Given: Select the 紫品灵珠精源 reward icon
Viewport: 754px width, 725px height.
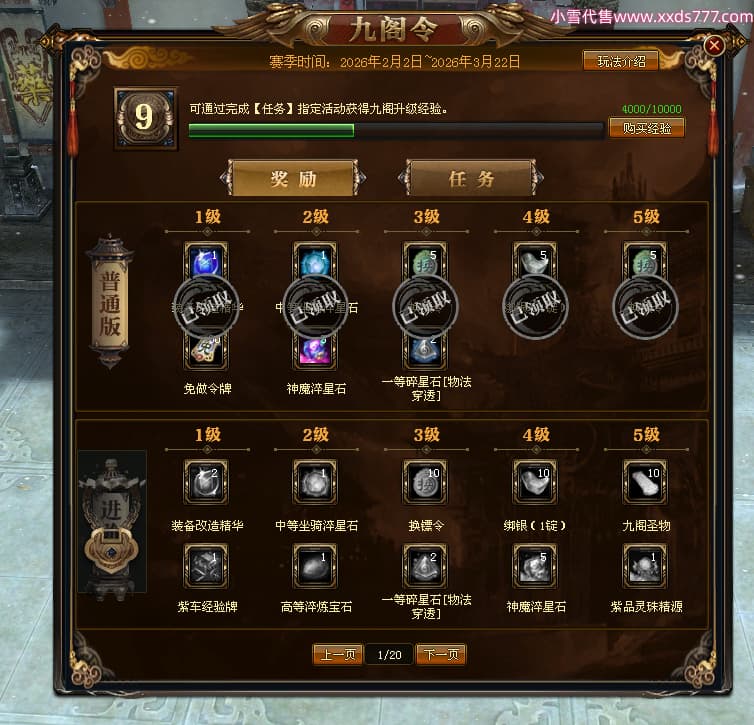Looking at the screenshot, I should [x=645, y=565].
